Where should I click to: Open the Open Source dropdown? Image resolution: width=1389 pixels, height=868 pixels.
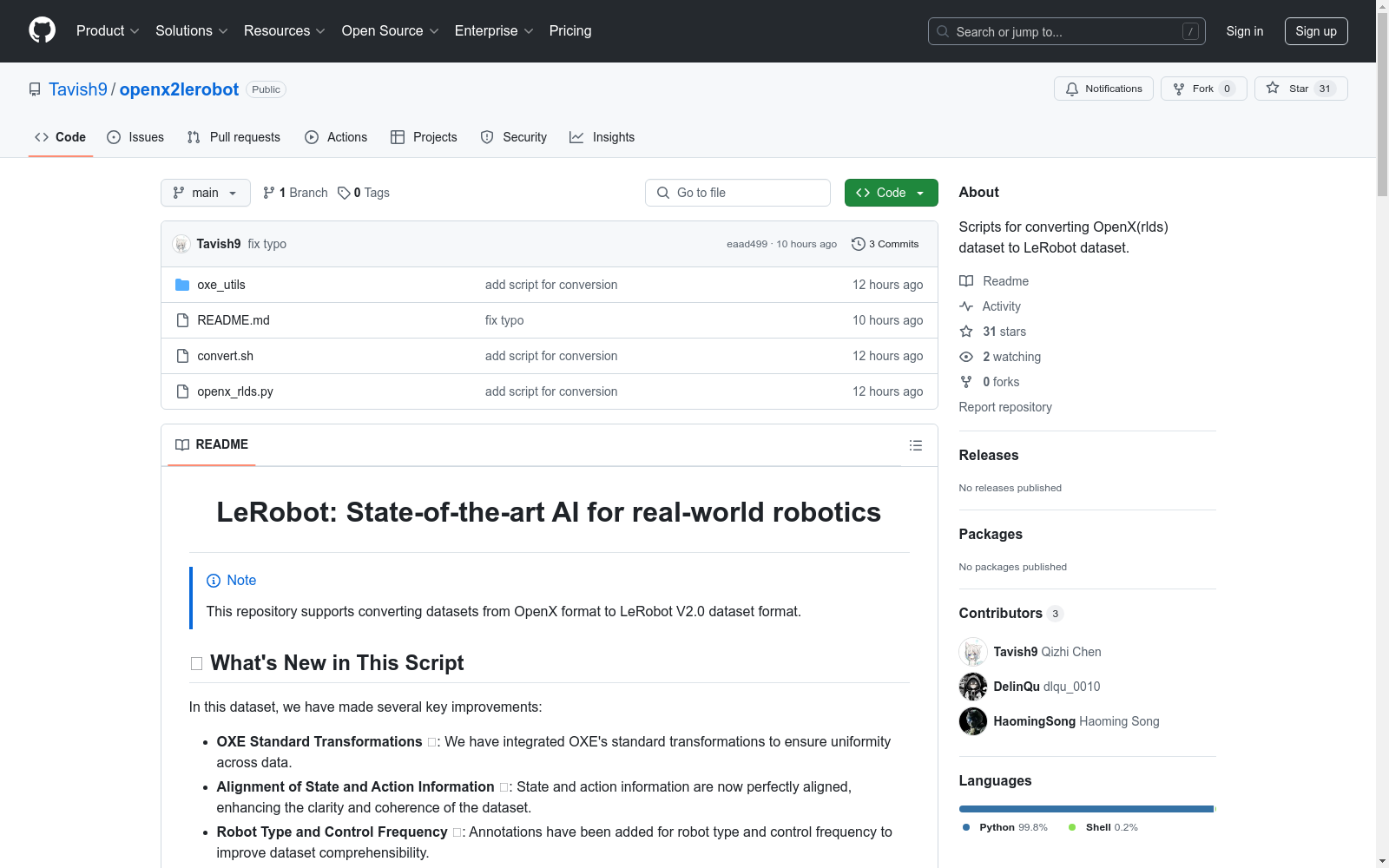click(x=391, y=30)
